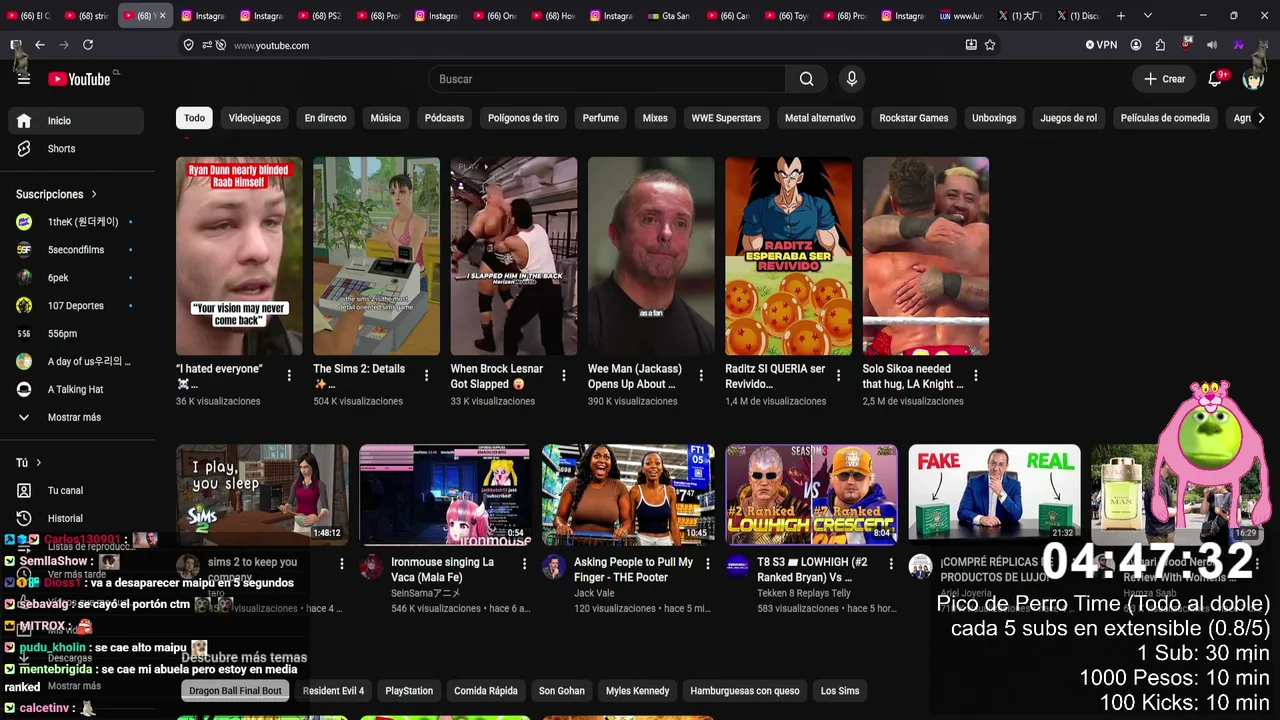Viewport: 1280px width, 720px height.
Task: Play the T8 S3 LOWHIGH video thumbnail
Action: [x=811, y=494]
